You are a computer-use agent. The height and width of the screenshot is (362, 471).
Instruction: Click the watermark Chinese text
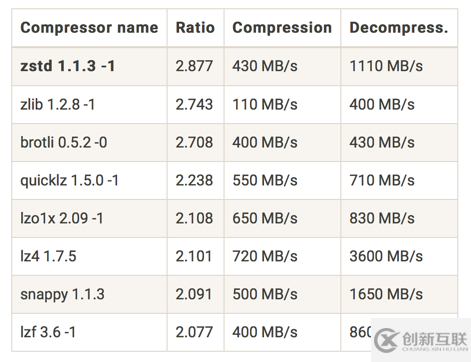434,339
